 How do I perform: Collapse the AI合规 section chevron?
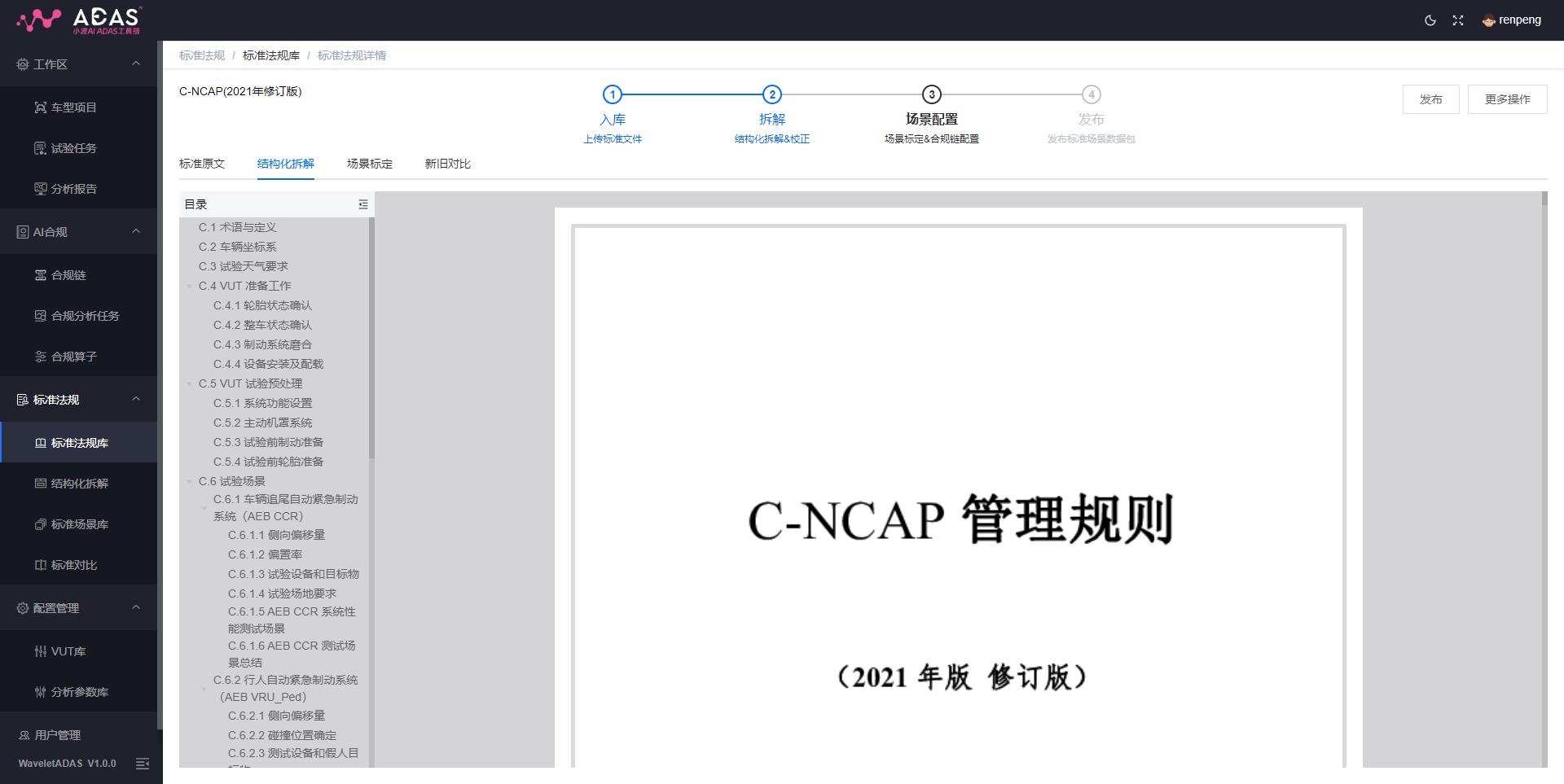click(x=136, y=231)
